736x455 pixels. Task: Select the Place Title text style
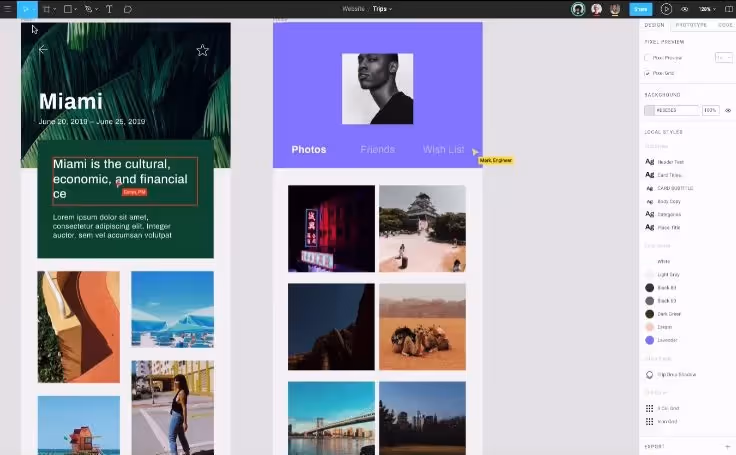[x=663, y=227]
